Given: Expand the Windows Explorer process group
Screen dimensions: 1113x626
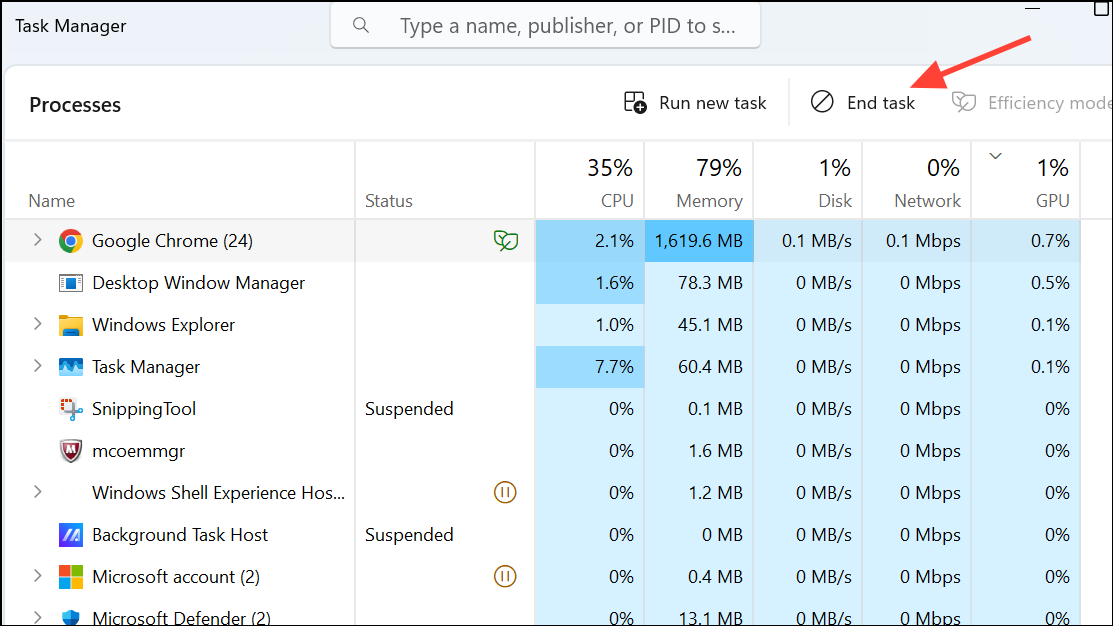Looking at the screenshot, I should point(38,324).
